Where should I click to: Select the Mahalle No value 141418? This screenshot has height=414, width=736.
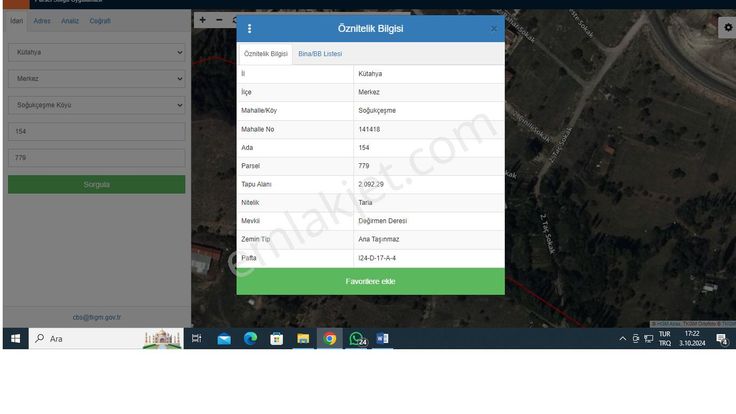click(x=369, y=129)
